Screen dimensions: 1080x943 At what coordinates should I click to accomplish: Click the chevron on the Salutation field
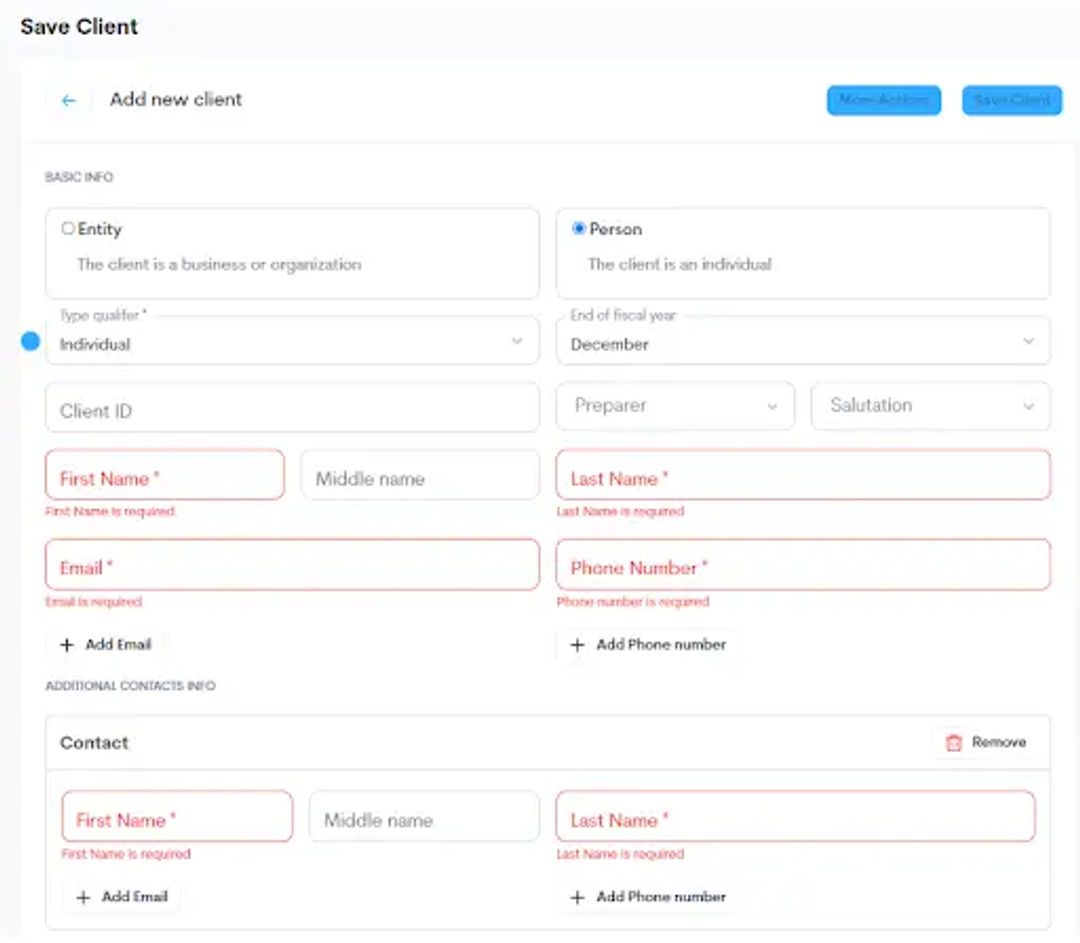(1029, 406)
